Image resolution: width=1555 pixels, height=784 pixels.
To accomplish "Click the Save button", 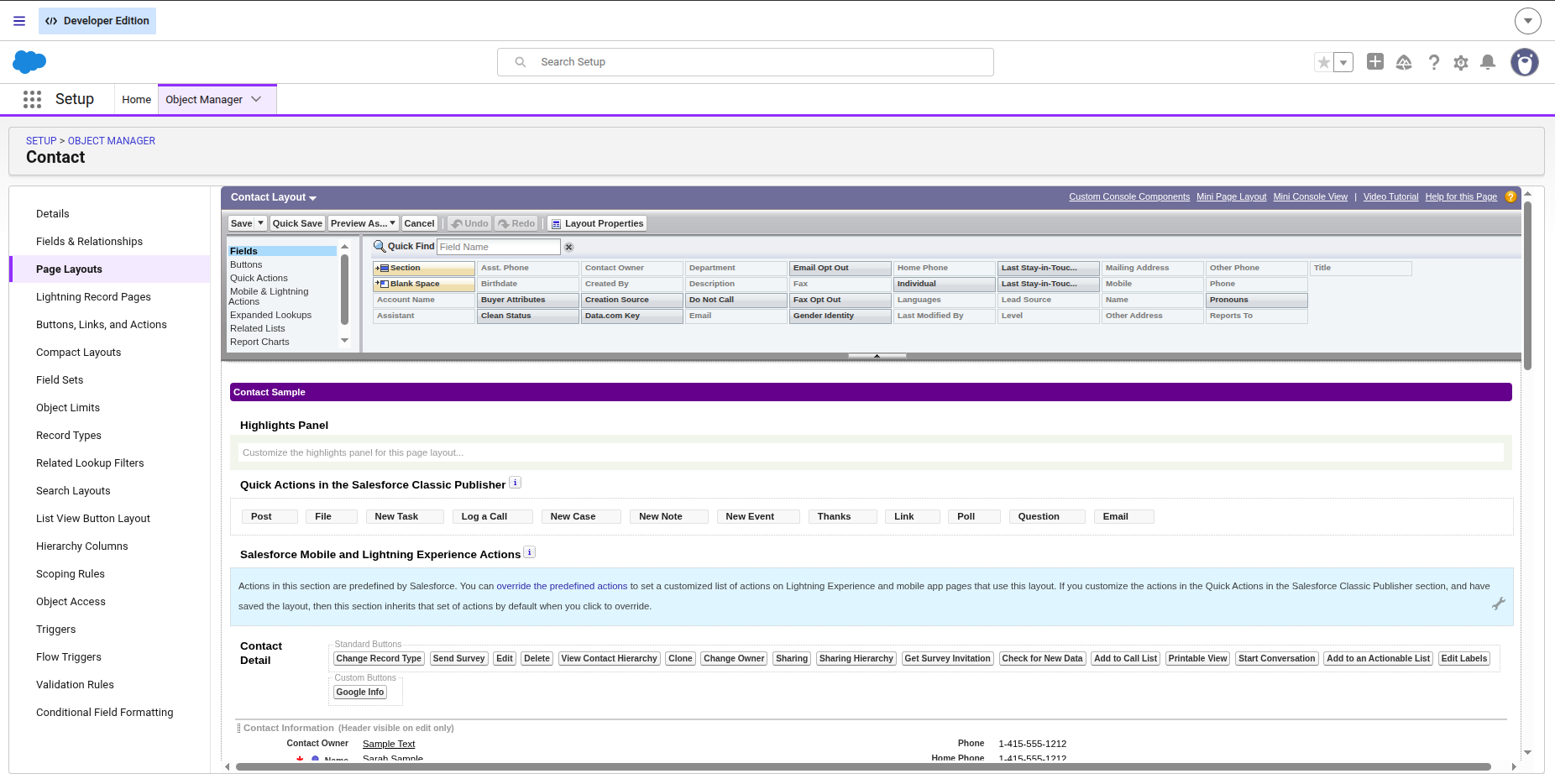I will (242, 223).
